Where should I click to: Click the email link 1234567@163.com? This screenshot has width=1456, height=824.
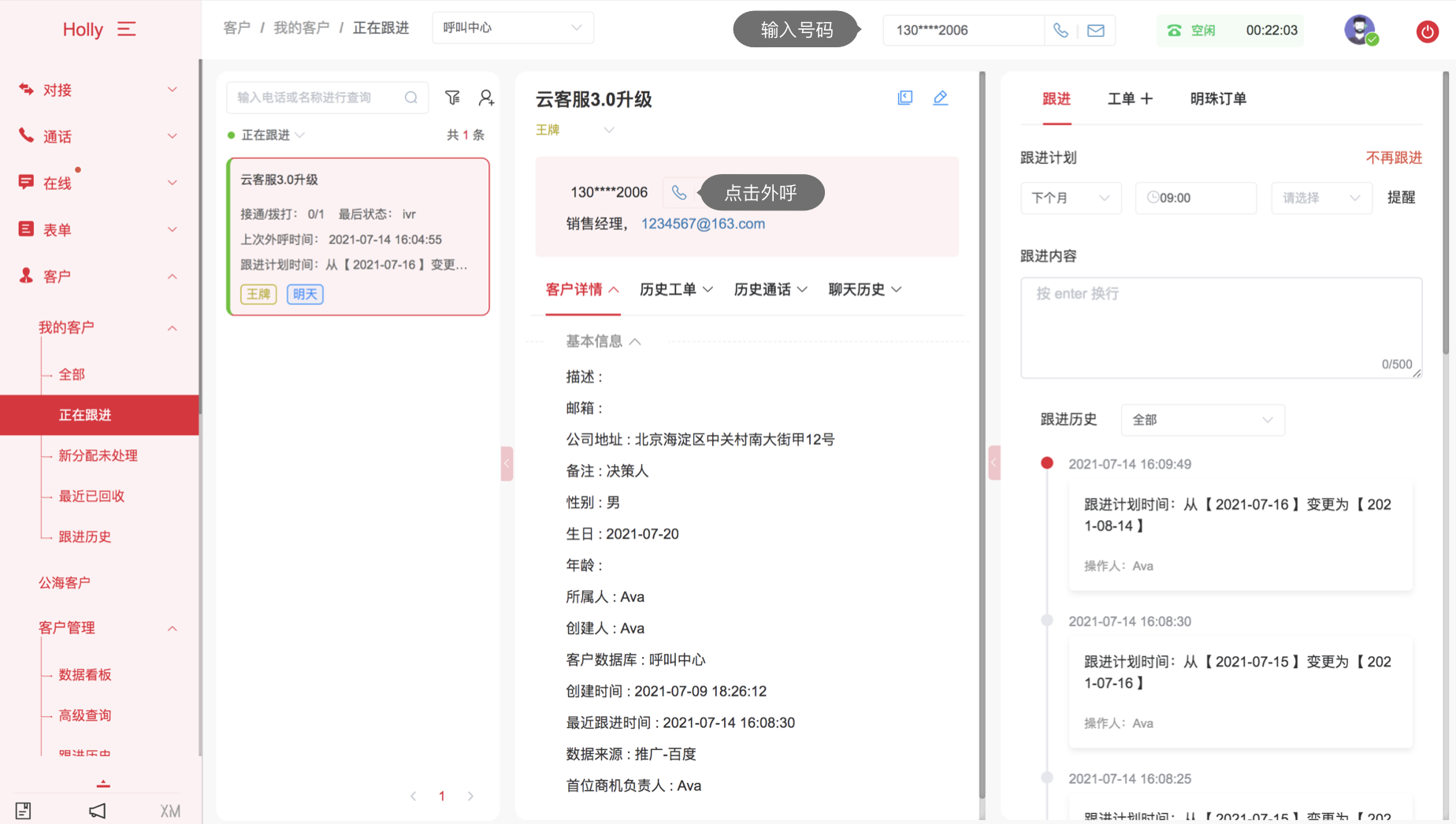click(703, 224)
